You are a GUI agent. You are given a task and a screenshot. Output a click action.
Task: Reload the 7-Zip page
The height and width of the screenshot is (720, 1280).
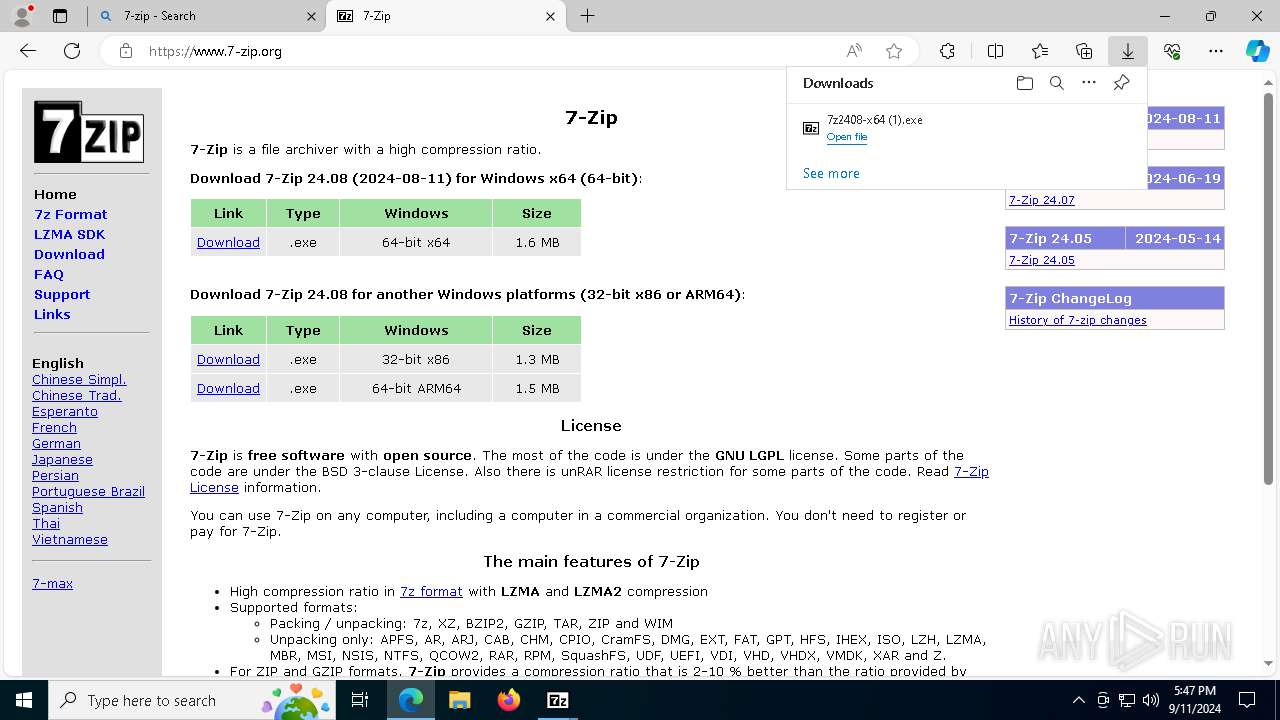pyautogui.click(x=72, y=51)
